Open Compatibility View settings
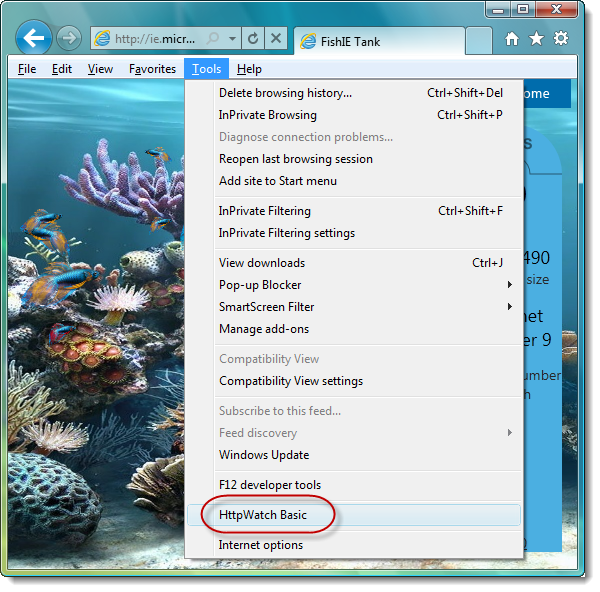 click(x=354, y=381)
